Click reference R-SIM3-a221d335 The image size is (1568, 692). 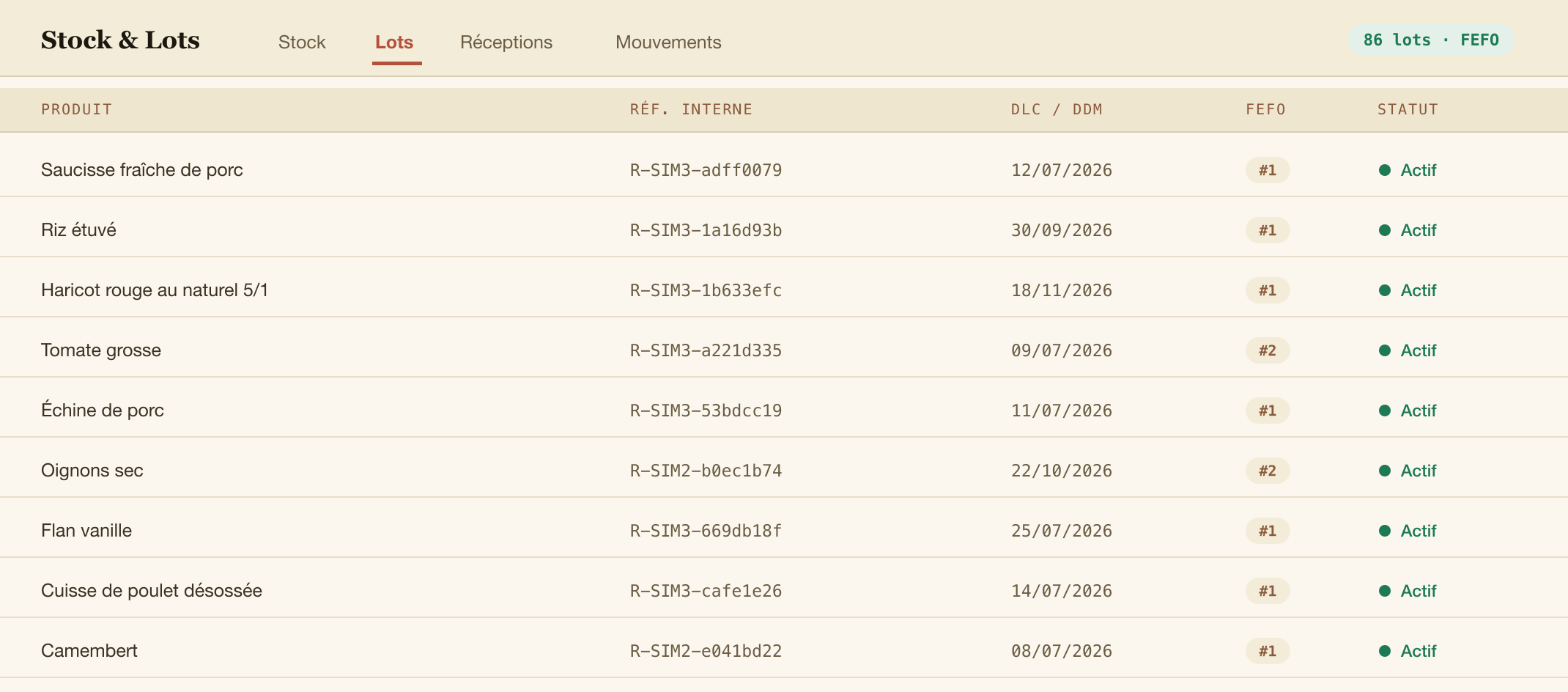coord(706,350)
